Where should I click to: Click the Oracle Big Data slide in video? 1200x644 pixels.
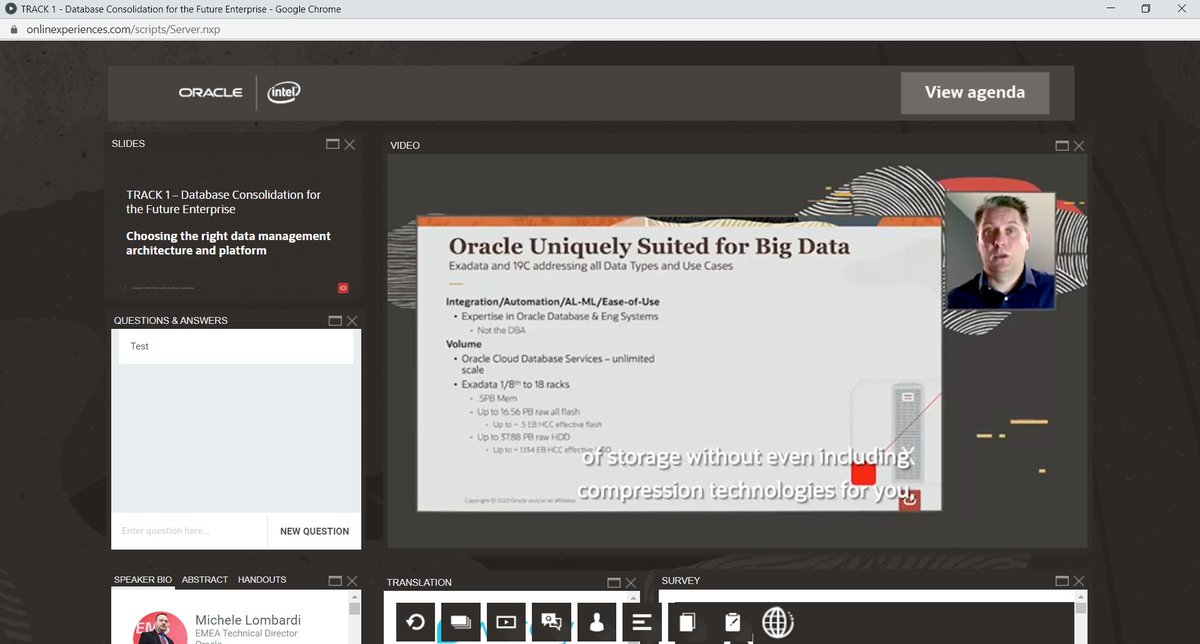pyautogui.click(x=679, y=364)
